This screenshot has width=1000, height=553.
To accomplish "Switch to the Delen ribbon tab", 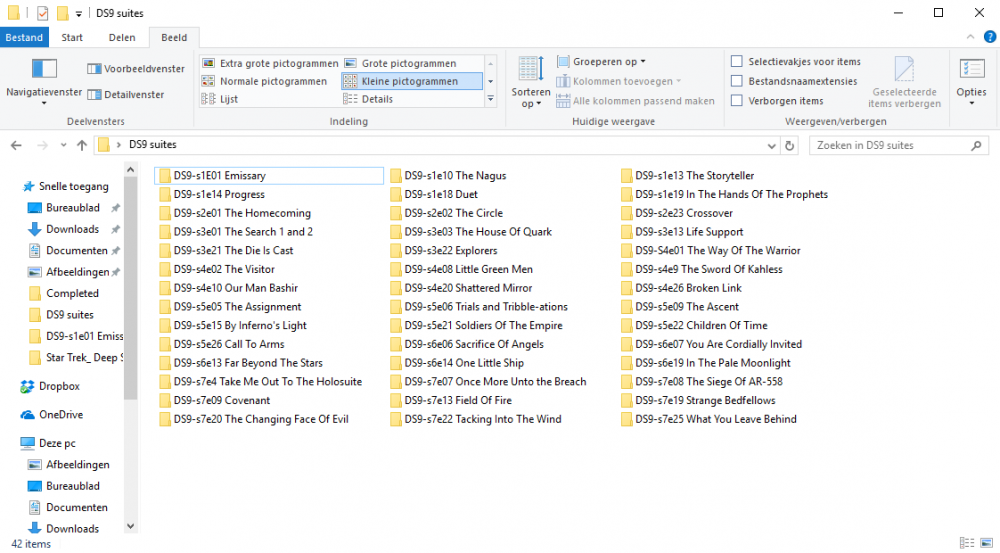I will point(122,37).
